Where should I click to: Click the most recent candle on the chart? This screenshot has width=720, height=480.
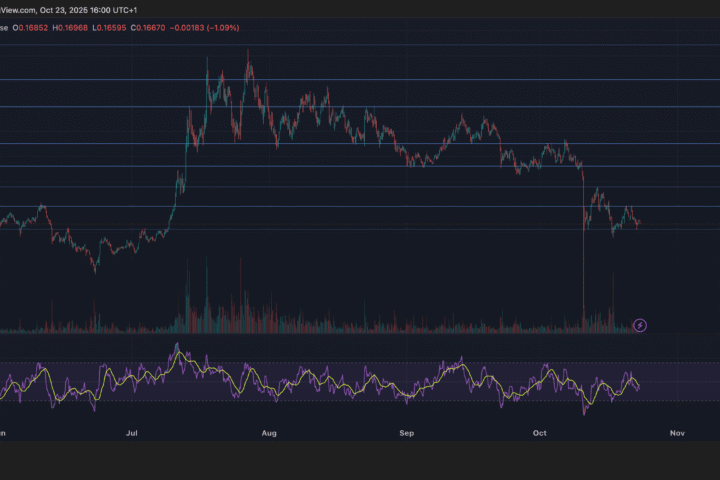(638, 222)
